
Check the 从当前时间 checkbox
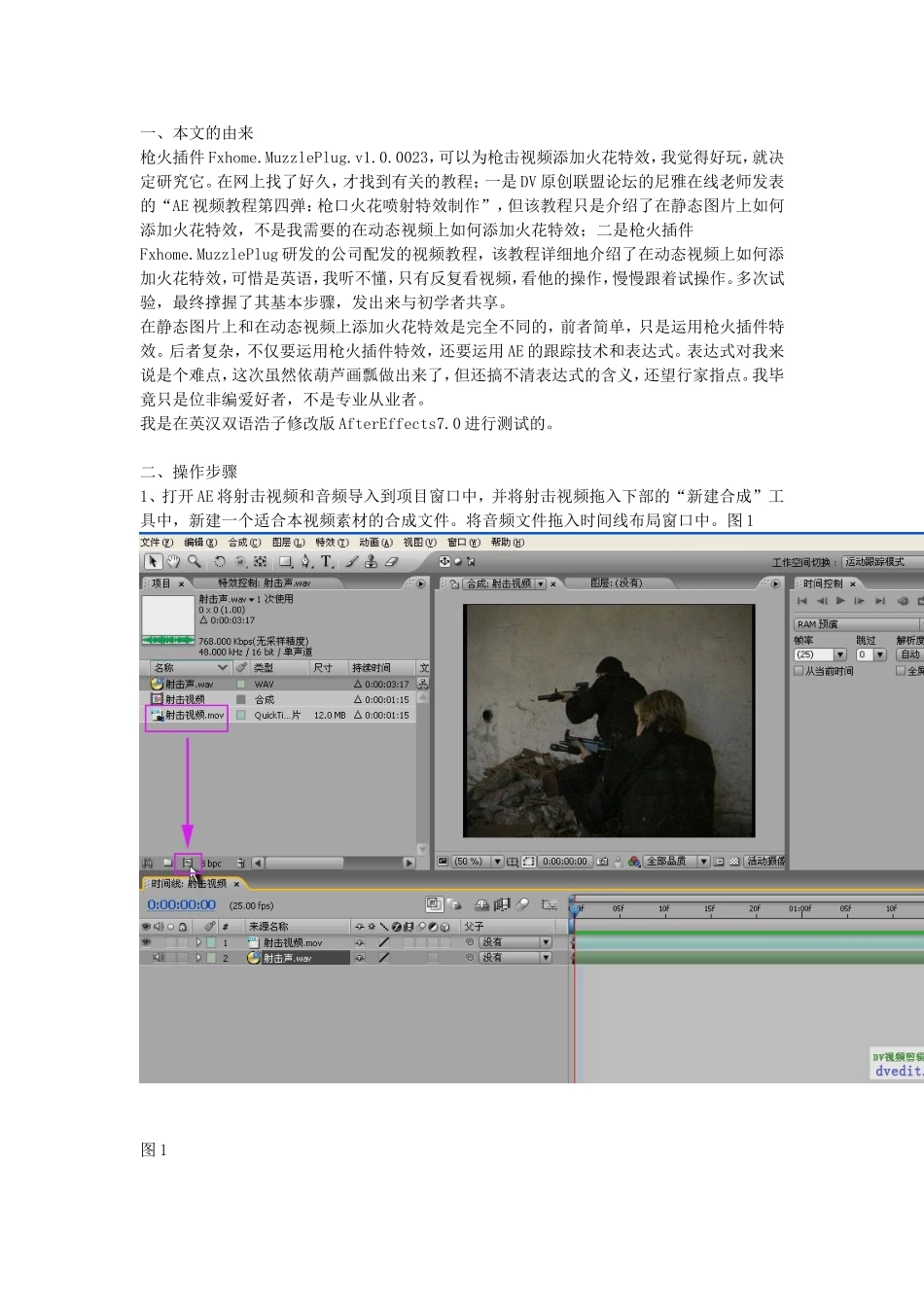(799, 671)
